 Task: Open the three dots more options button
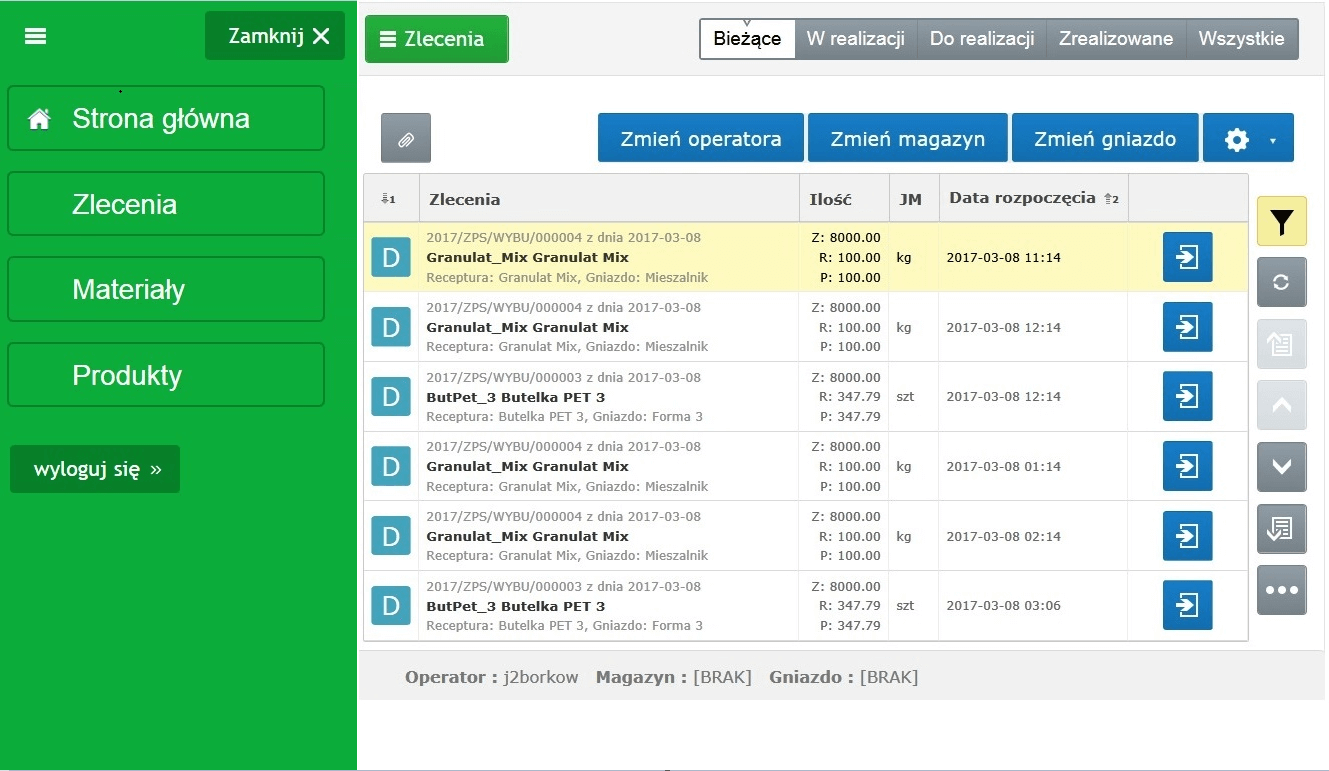[1282, 590]
